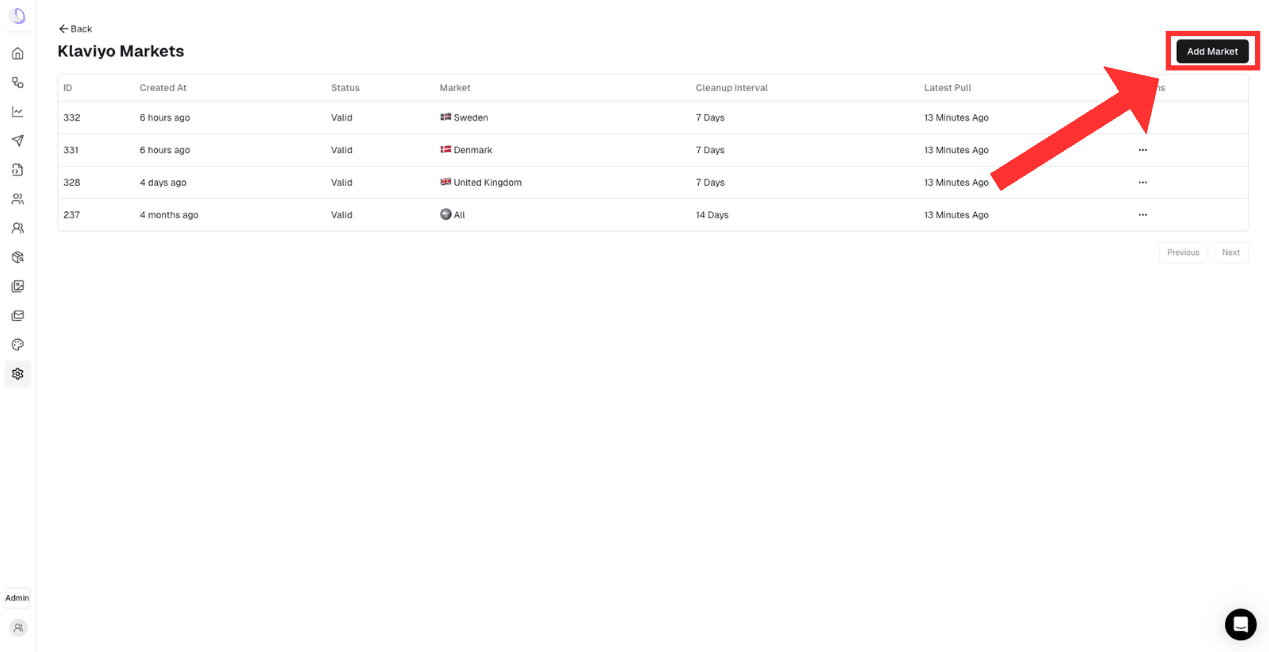
Task: Click 7 Days interval in the Sweden row
Action: pyautogui.click(x=710, y=118)
